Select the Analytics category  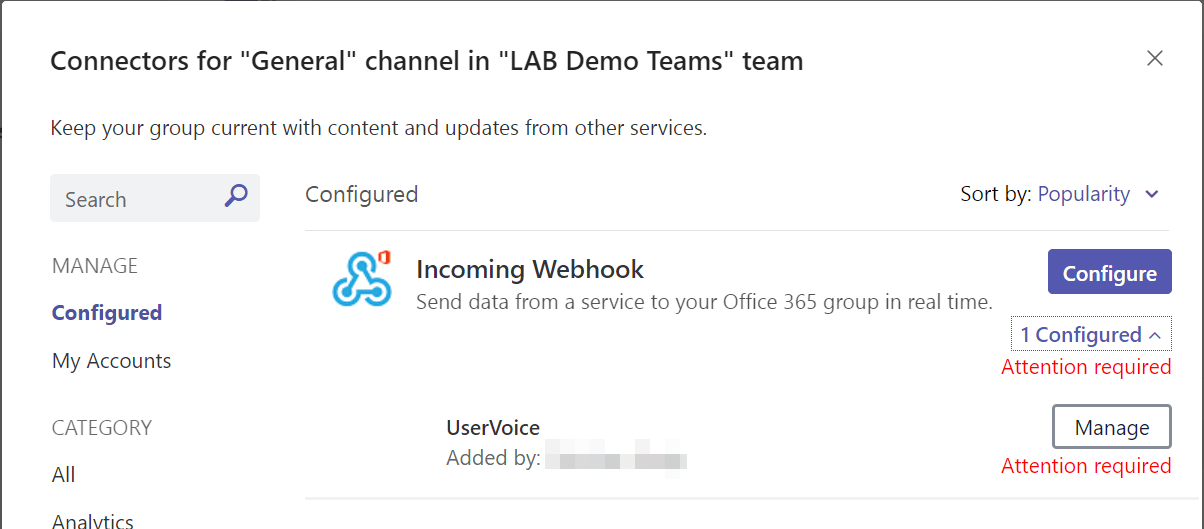pos(93,521)
